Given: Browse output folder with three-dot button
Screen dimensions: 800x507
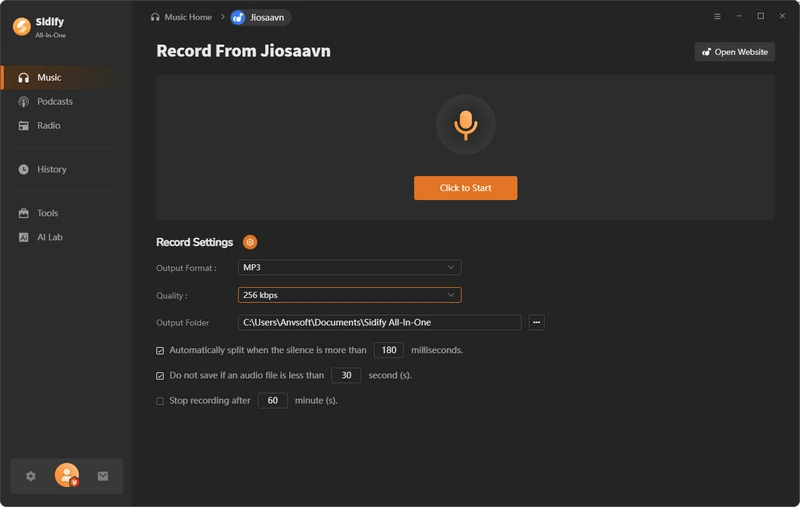Looking at the screenshot, I should tap(537, 322).
